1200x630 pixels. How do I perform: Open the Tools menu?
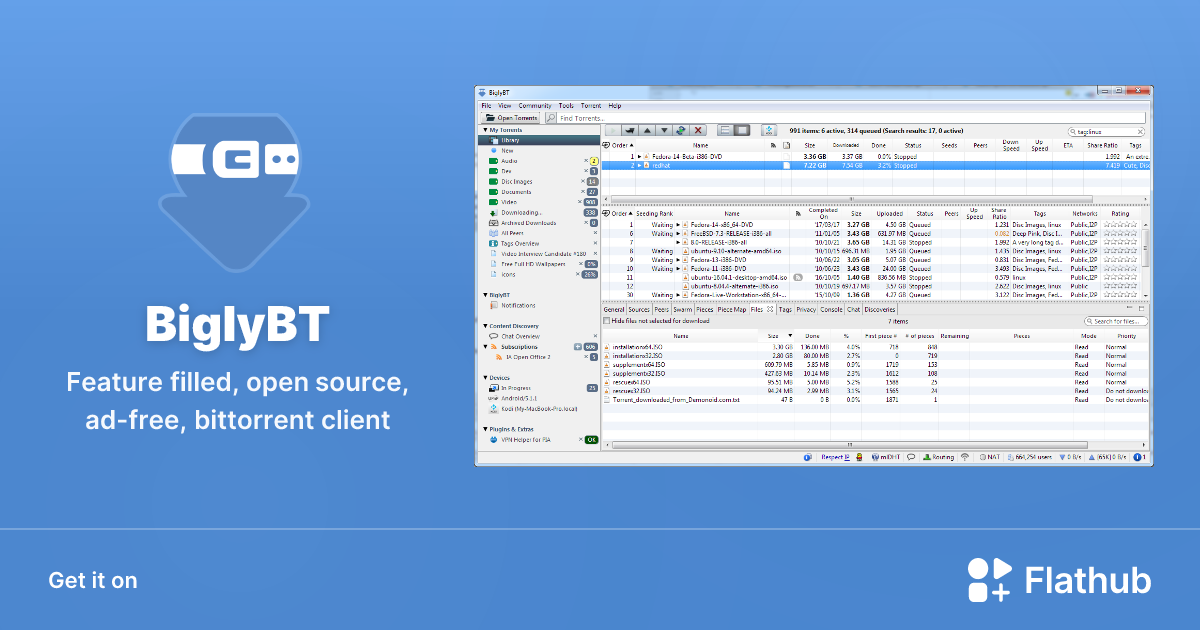click(x=566, y=105)
